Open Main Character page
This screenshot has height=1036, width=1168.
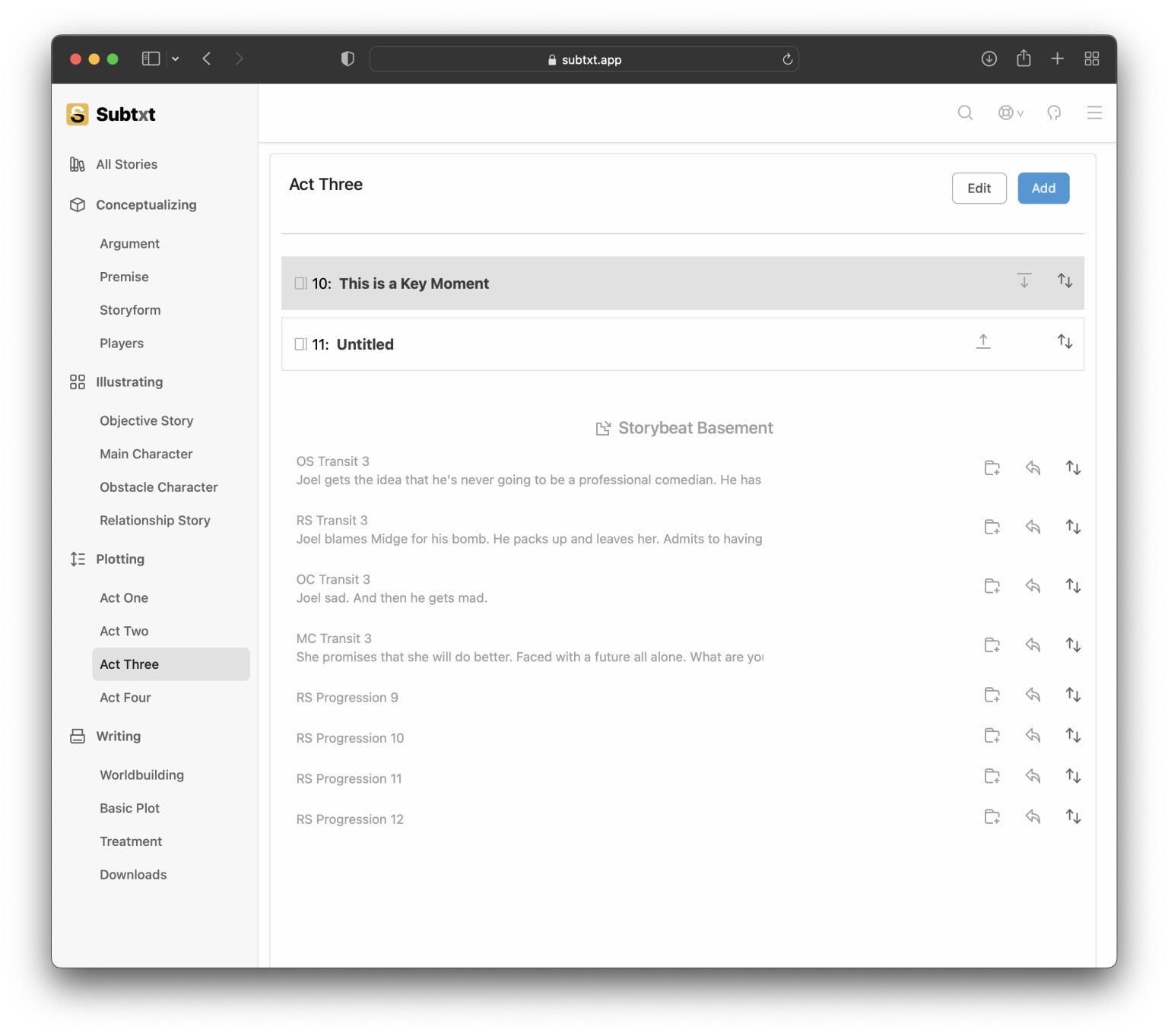coord(146,455)
